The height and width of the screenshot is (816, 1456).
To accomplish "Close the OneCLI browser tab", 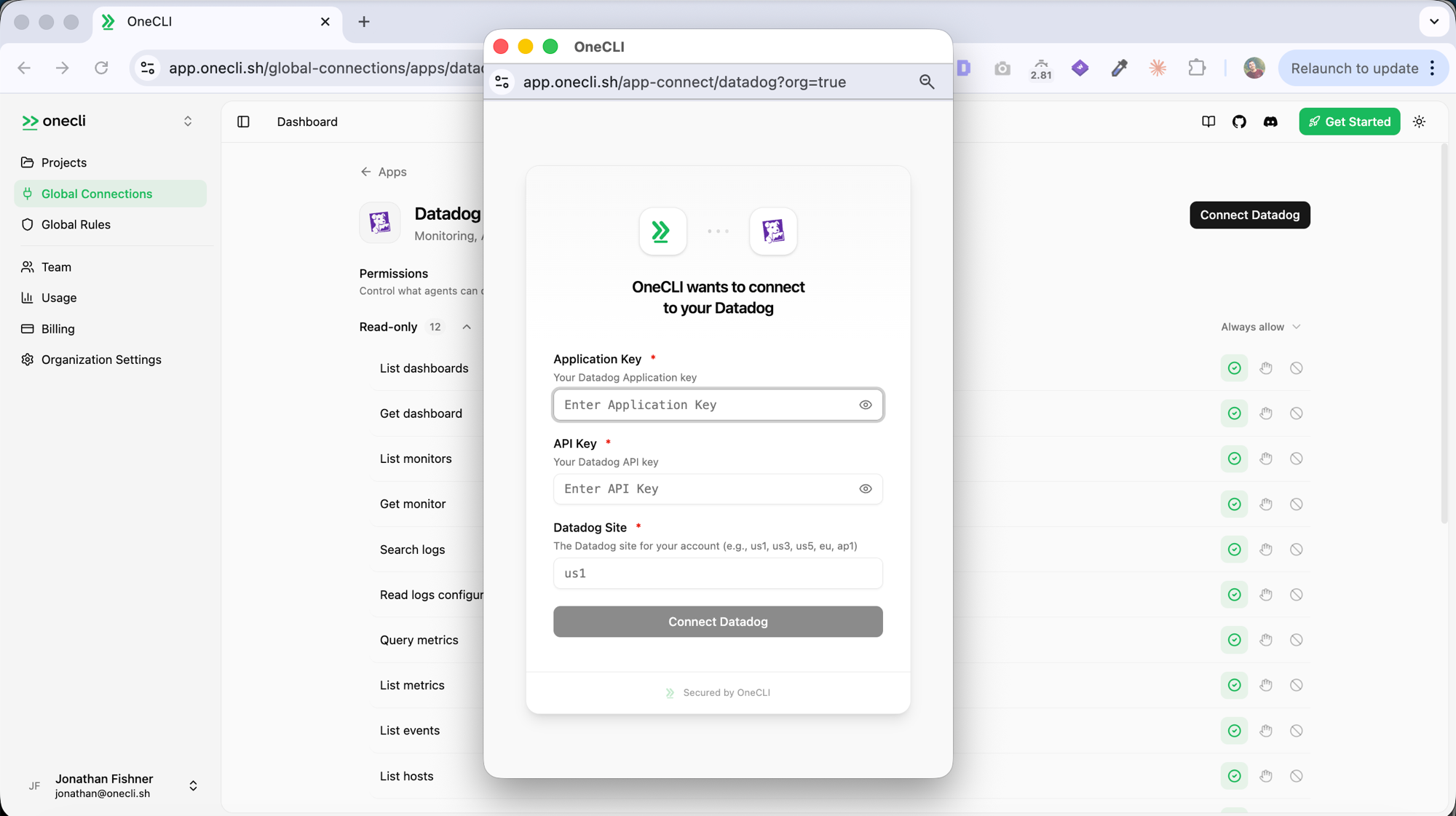I will click(x=325, y=22).
